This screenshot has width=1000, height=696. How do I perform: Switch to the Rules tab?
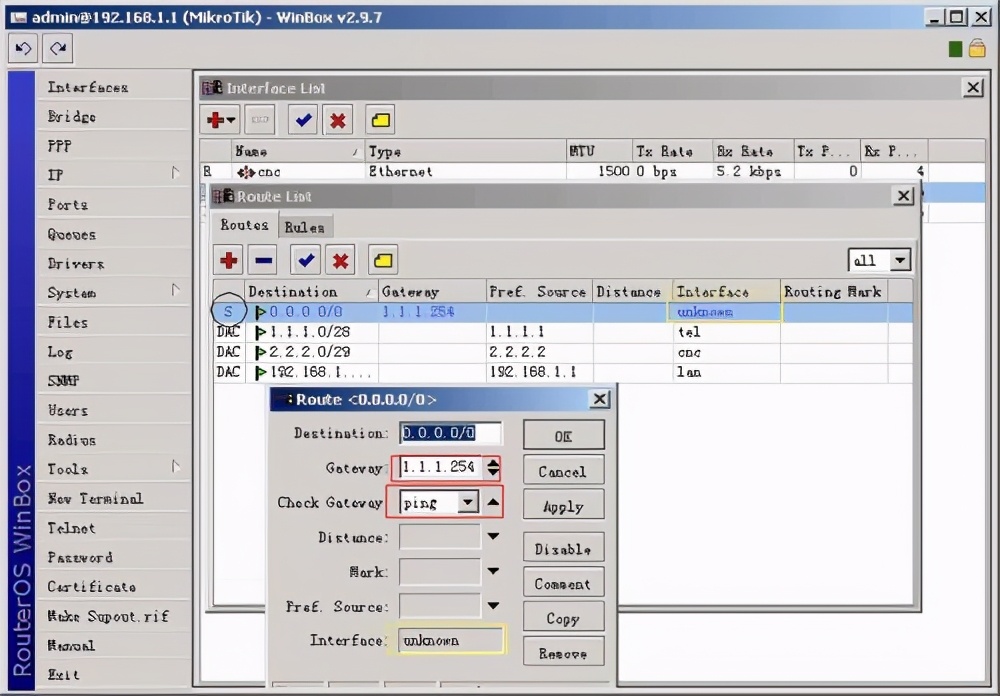pyautogui.click(x=304, y=227)
